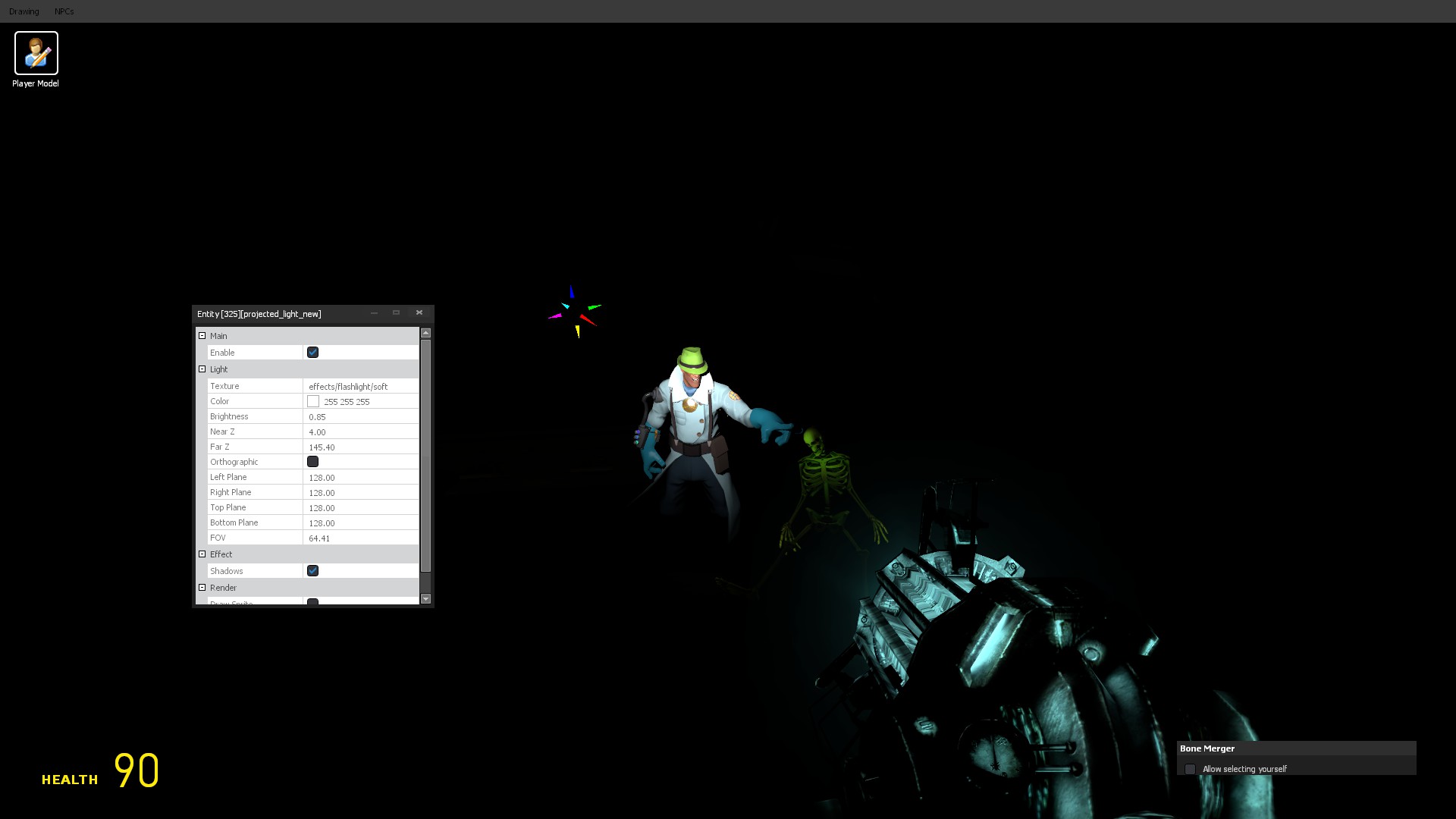Click the Brightness value field 0.85
The image size is (1456, 819).
pyautogui.click(x=360, y=417)
